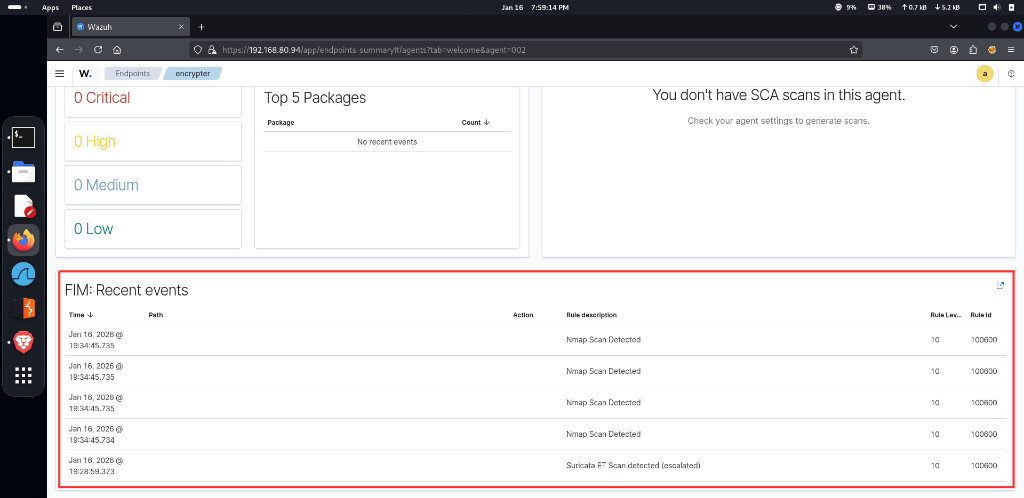
Task: Click the timestamp 19:34:45.734 event
Action: coord(95,434)
